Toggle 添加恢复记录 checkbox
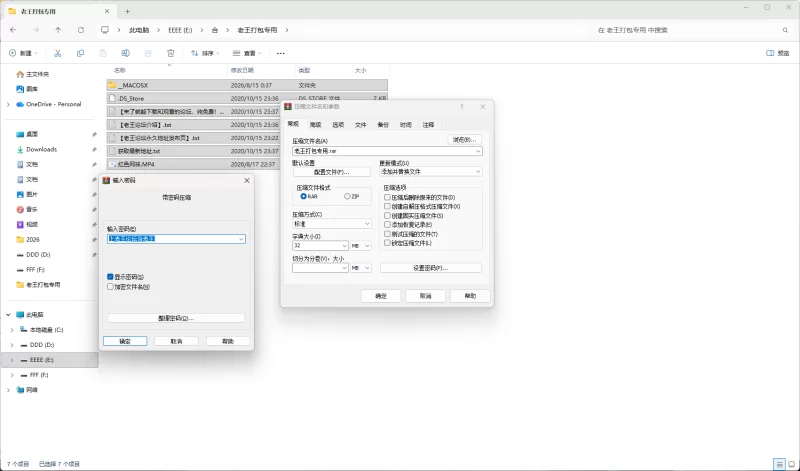800x471 pixels. [x=387, y=225]
